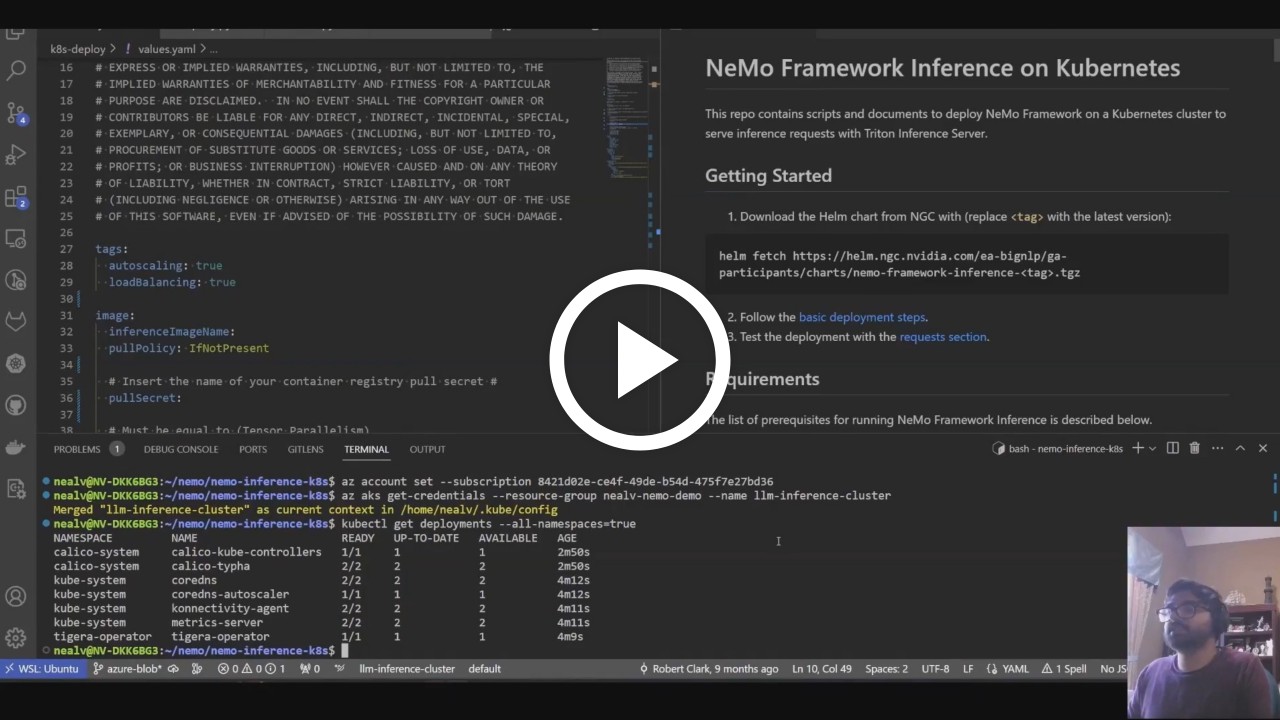The height and width of the screenshot is (720, 1280).
Task: Open the requests section link
Action: 943,337
